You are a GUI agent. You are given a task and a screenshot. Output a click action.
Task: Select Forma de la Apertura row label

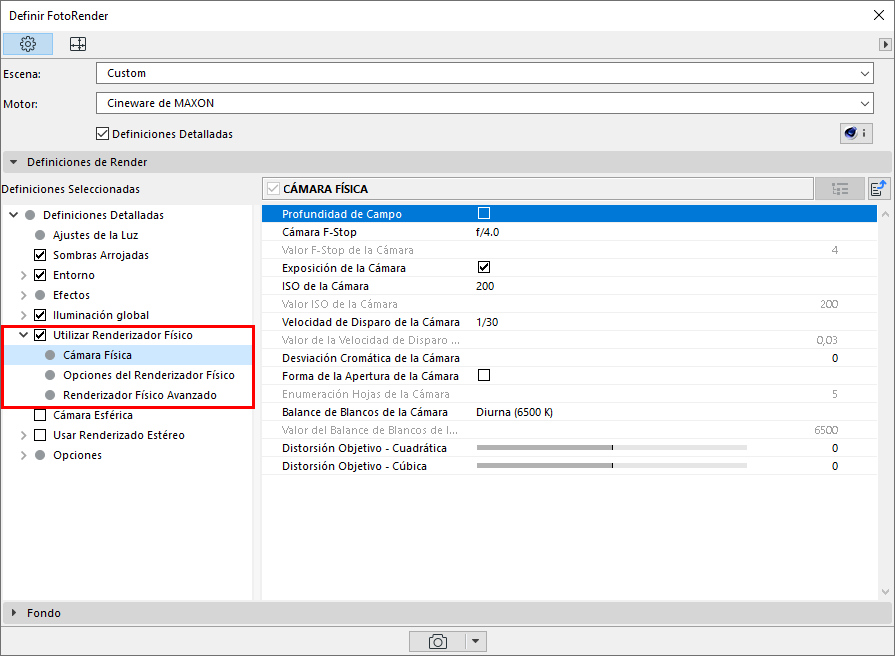click(x=370, y=376)
